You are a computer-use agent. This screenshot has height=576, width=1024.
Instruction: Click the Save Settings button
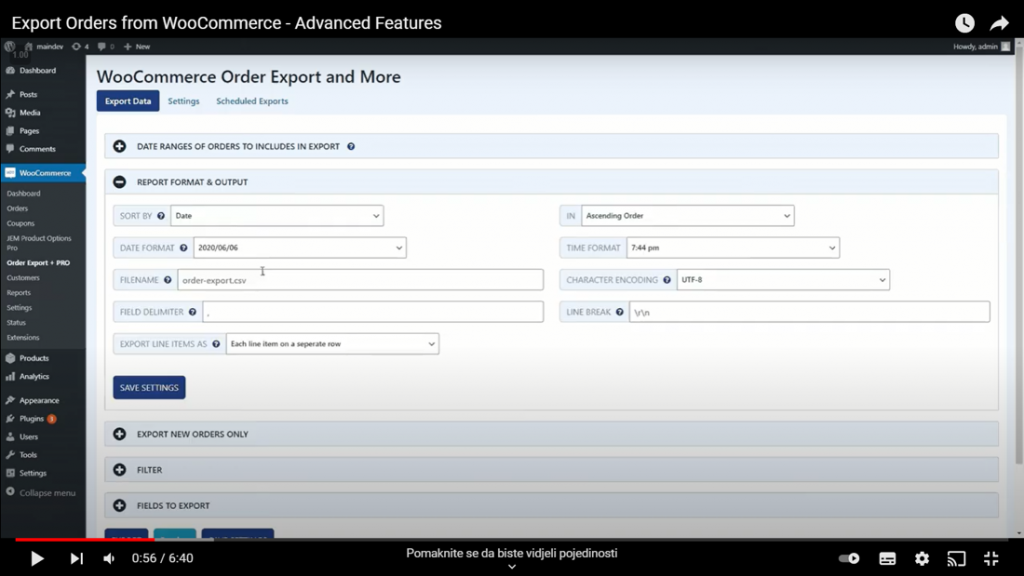pos(149,387)
